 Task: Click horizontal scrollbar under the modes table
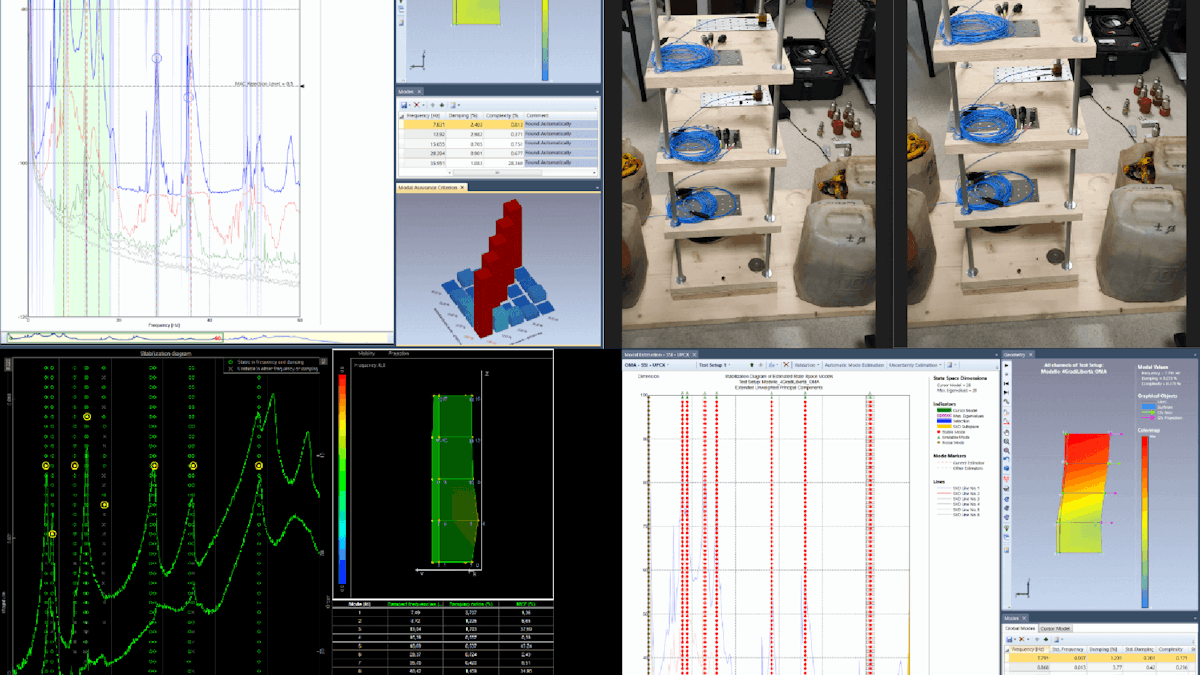click(497, 173)
